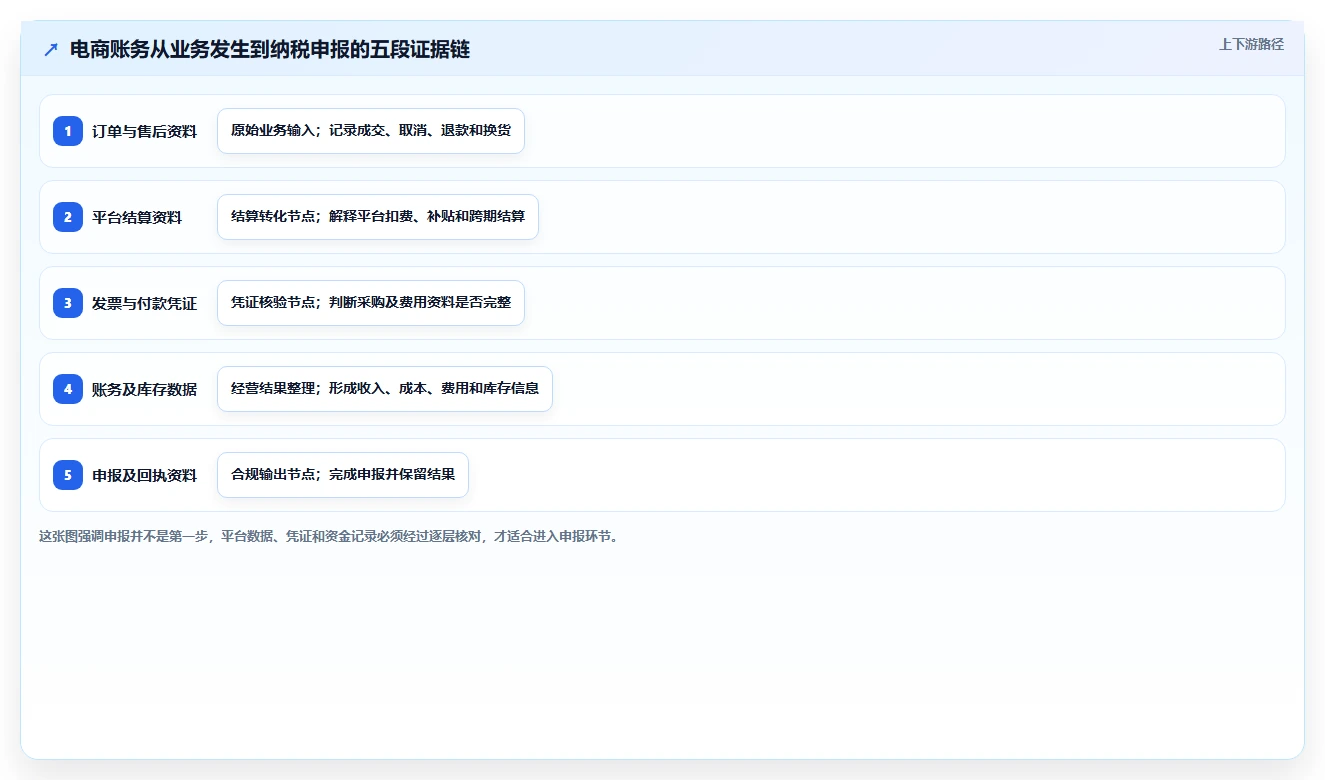1325x780 pixels.
Task: Select the 发票与付款凭证 label
Action: pos(145,303)
